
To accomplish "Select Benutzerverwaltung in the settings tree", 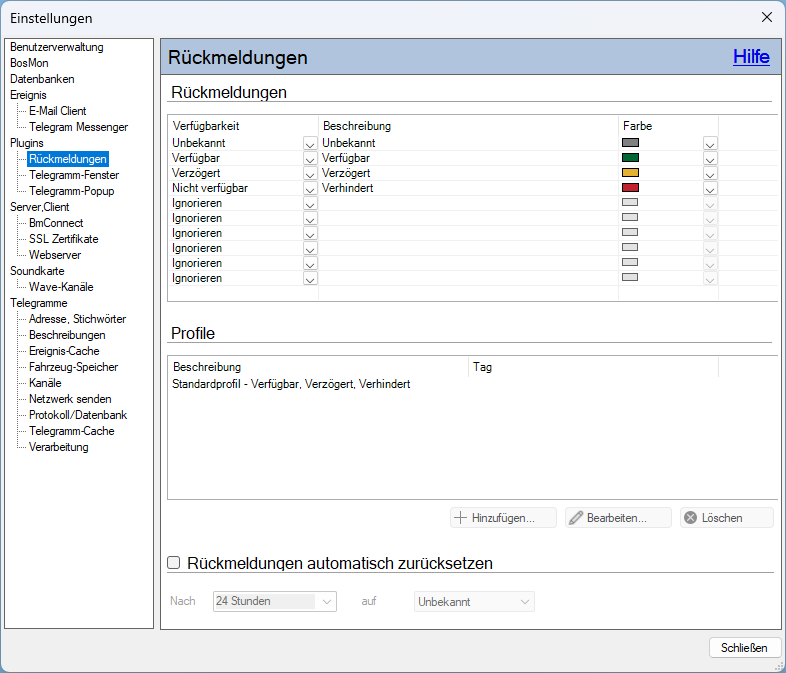I will pos(57,47).
